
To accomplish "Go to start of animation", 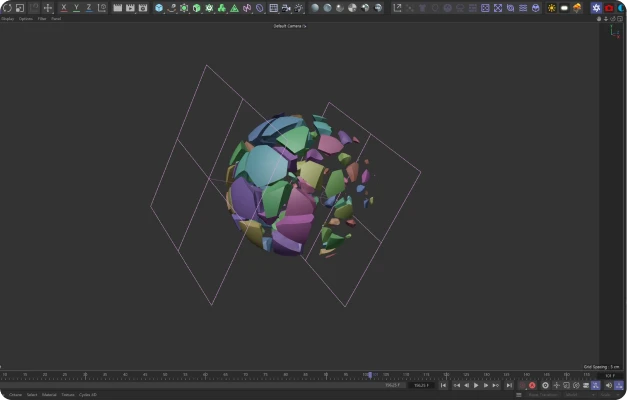I will pos(443,385).
